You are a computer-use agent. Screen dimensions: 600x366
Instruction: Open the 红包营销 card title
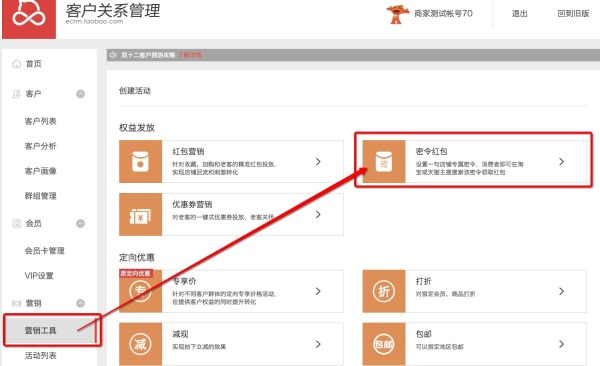[188, 152]
